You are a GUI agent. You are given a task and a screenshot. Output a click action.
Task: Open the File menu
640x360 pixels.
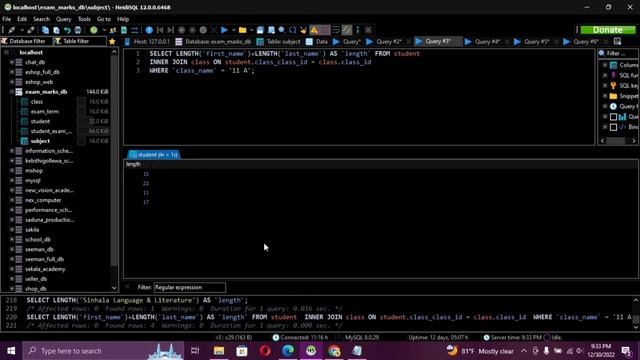point(7,19)
